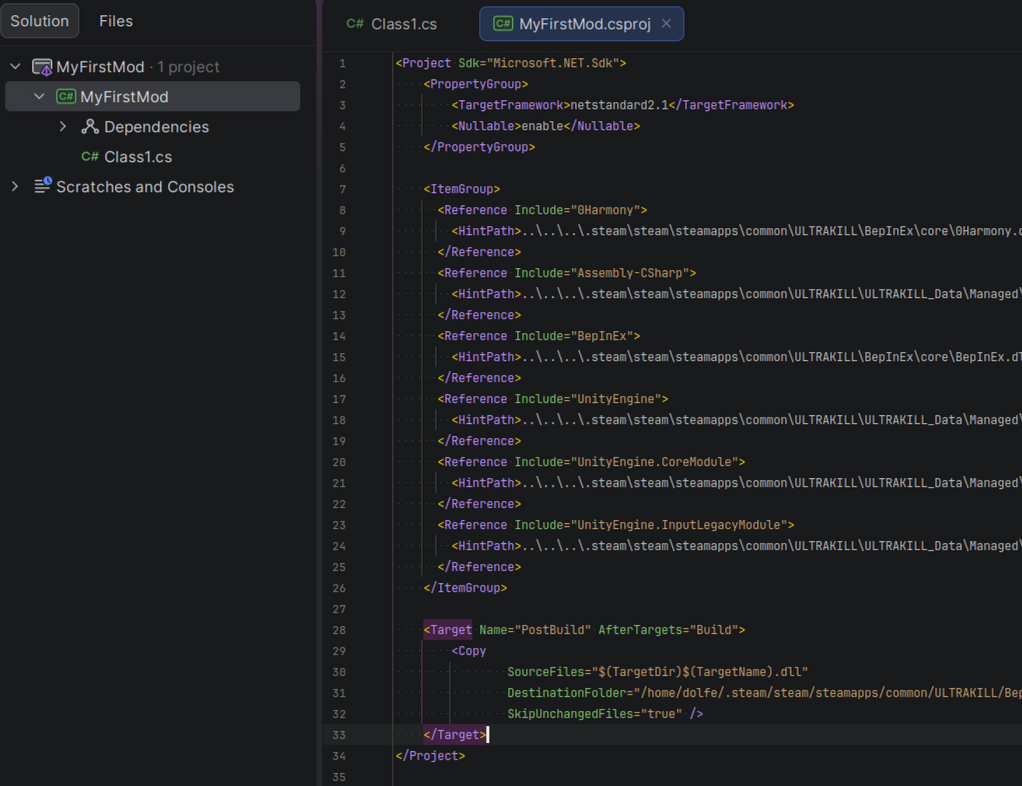The height and width of the screenshot is (786, 1022).
Task: Click the C# project icon for MyFirstMod
Action: 66,97
